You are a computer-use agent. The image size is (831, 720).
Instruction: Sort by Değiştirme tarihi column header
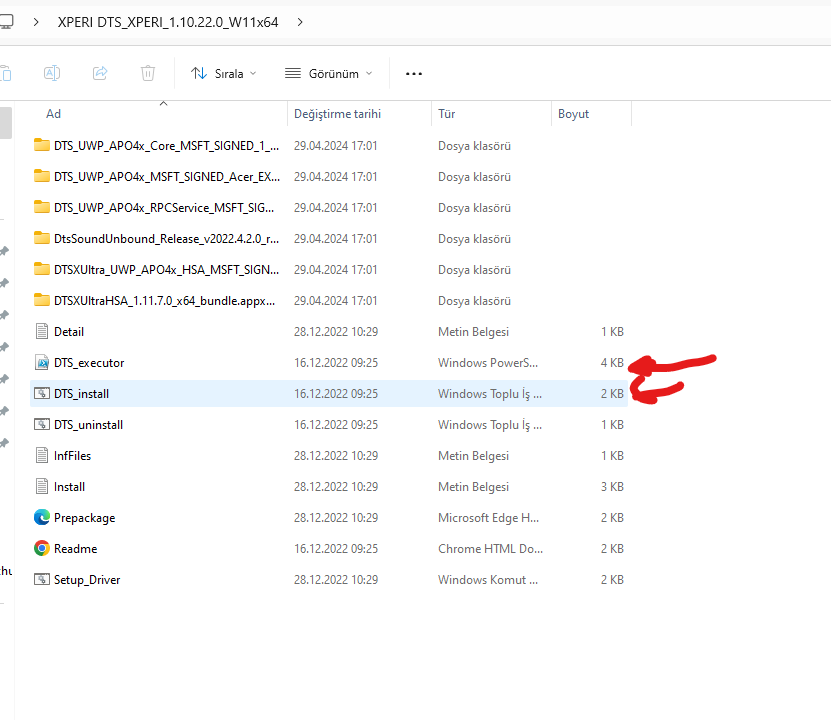click(337, 114)
